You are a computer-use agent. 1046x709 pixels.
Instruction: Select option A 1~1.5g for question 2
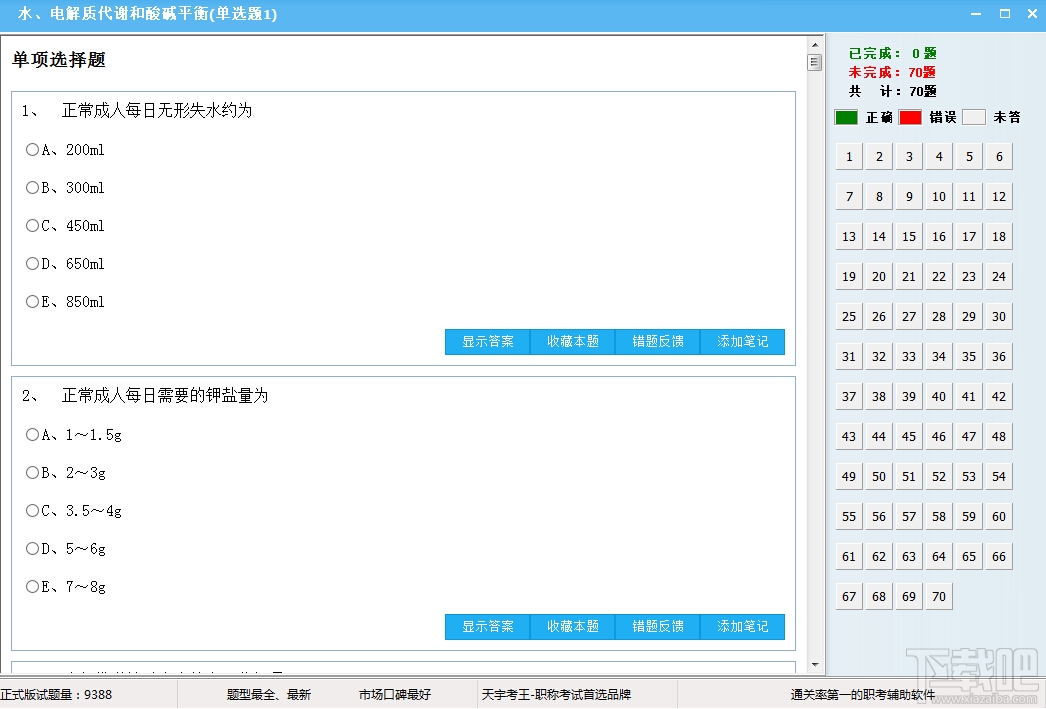coord(32,434)
